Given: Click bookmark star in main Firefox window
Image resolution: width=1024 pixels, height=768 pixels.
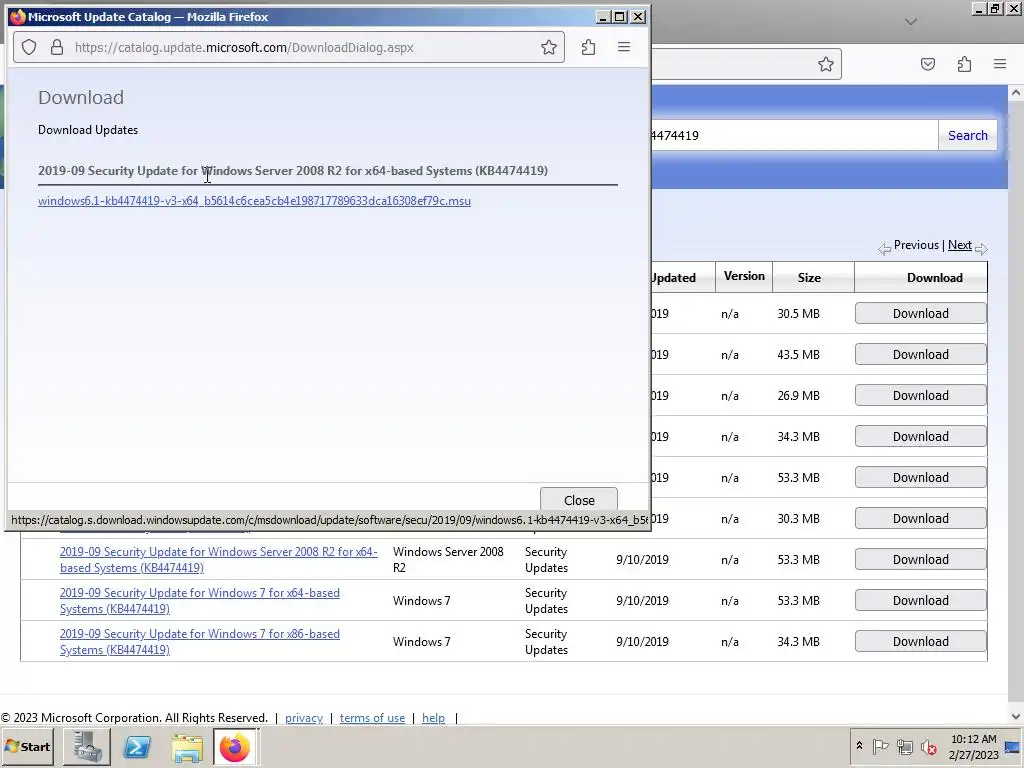Looking at the screenshot, I should (825, 64).
